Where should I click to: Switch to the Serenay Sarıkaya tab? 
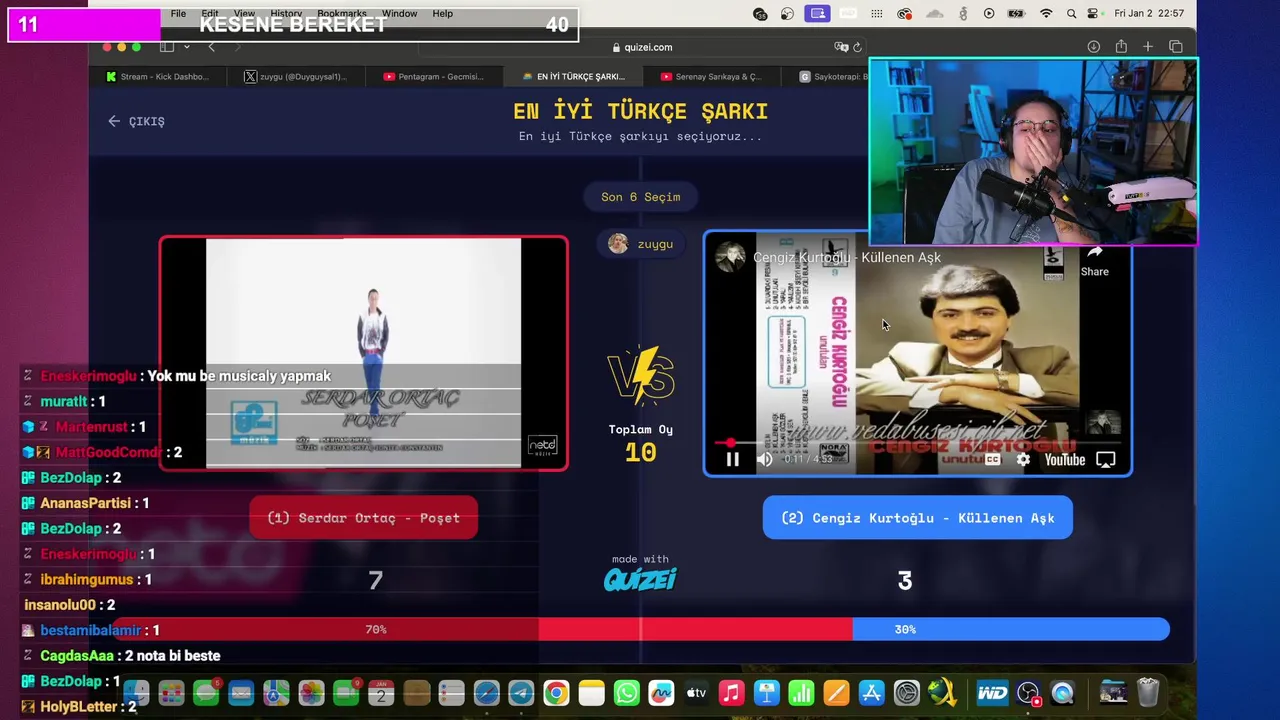pyautogui.click(x=711, y=77)
